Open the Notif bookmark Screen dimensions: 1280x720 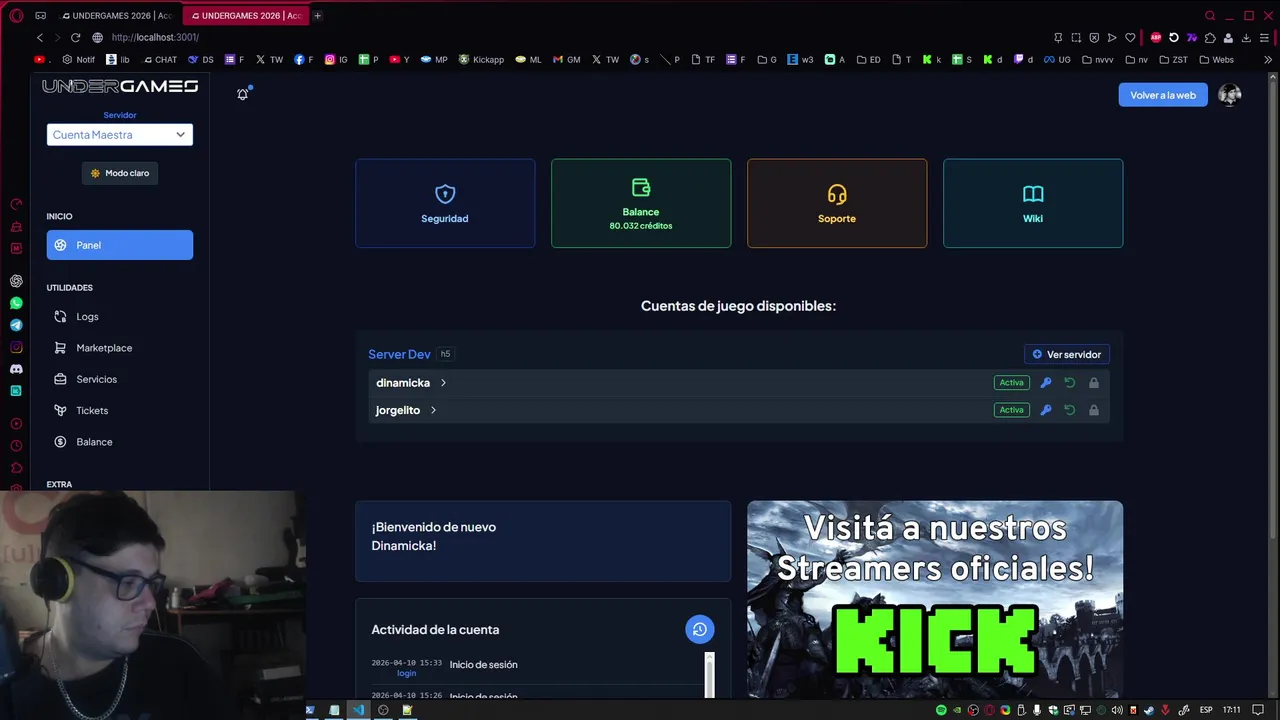tap(78, 60)
